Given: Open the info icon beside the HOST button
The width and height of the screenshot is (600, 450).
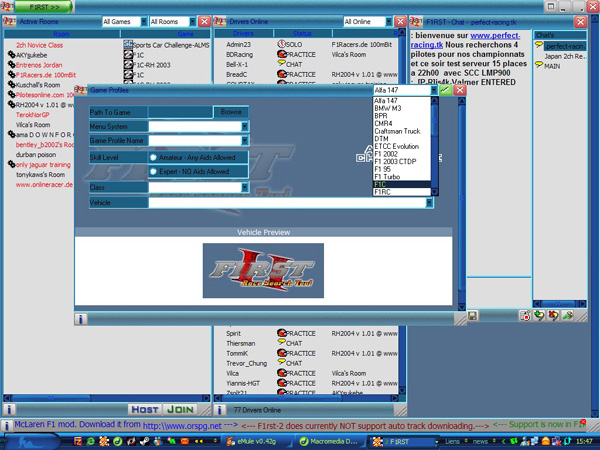Looking at the screenshot, I should coord(9,409).
